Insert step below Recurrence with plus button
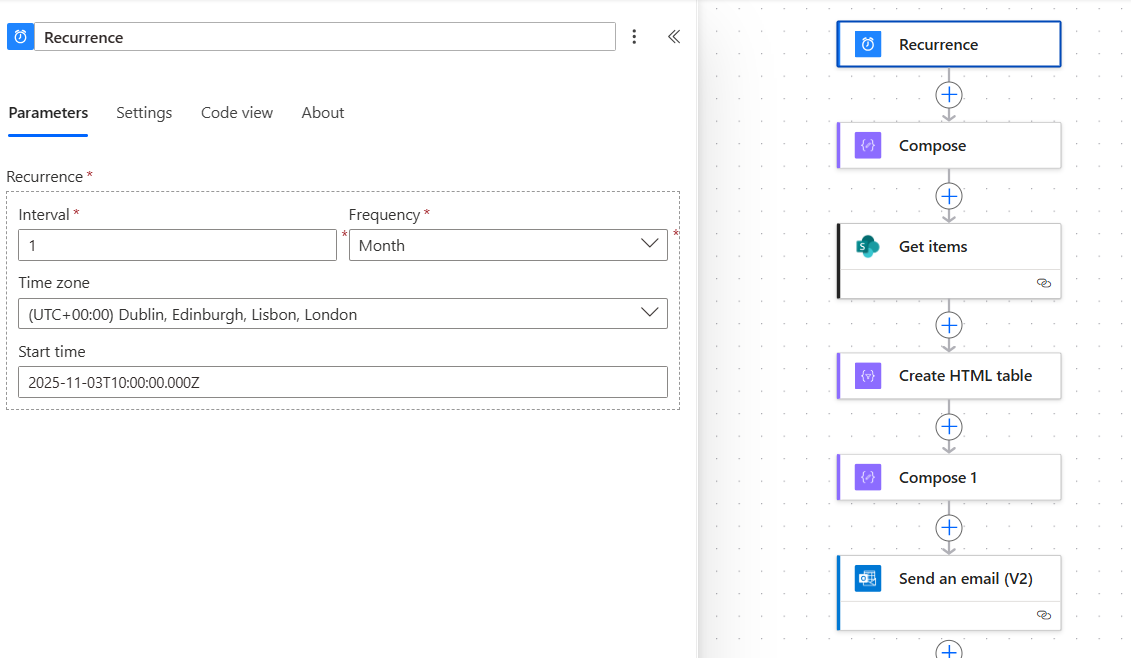Image resolution: width=1131 pixels, height=658 pixels. [x=949, y=95]
